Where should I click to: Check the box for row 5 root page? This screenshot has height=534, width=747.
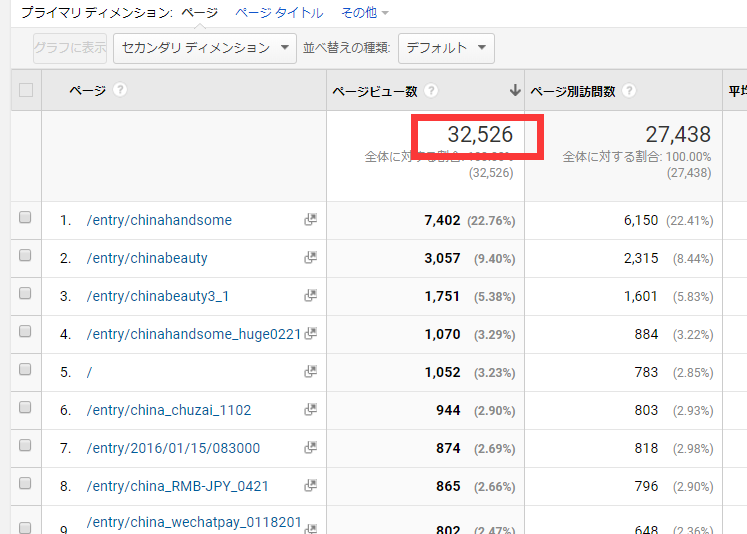[x=25, y=369]
